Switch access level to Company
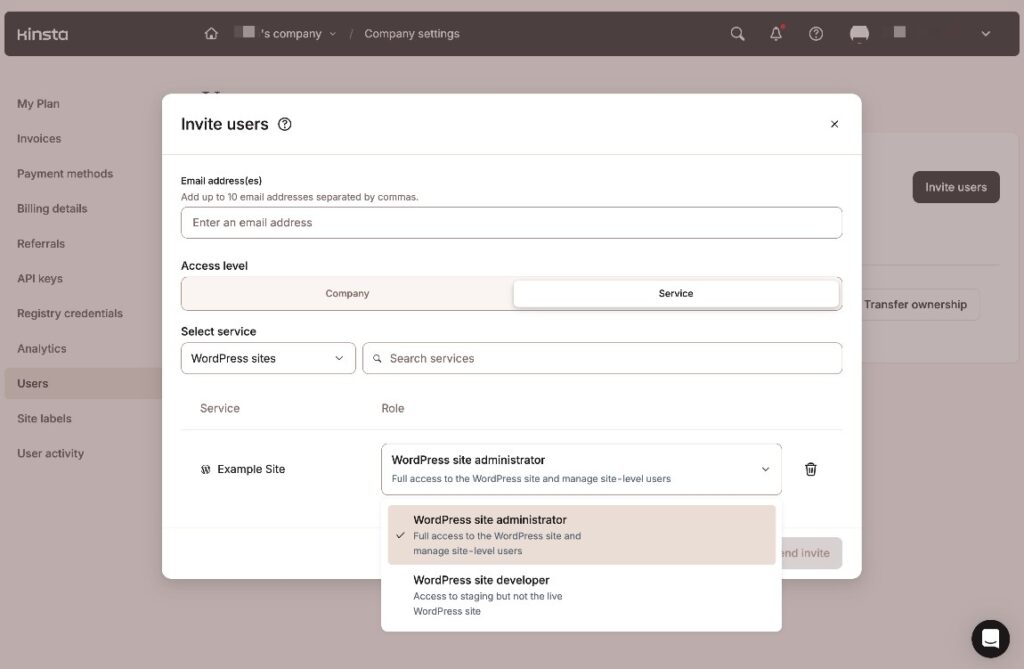 coord(347,293)
